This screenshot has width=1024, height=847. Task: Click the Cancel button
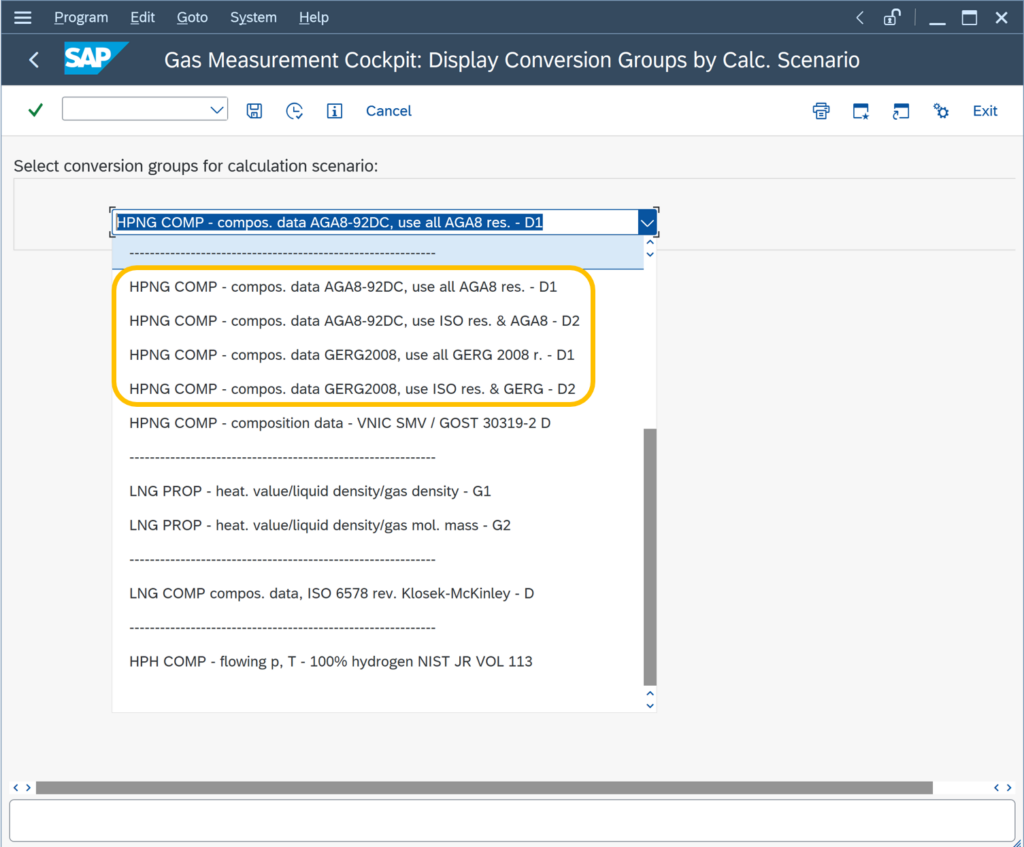(x=389, y=111)
